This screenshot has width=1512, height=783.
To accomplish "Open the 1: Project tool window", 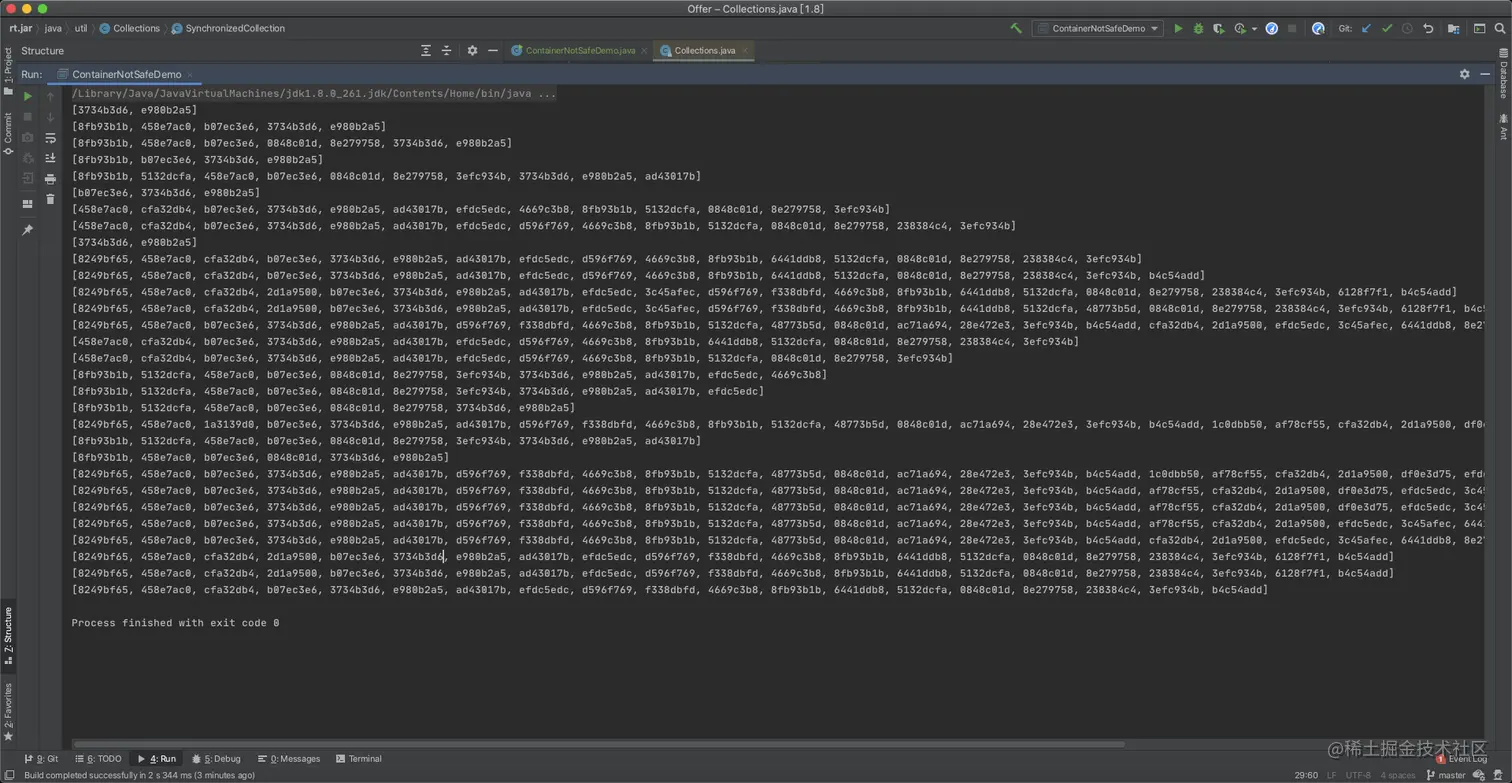I will (x=8, y=72).
